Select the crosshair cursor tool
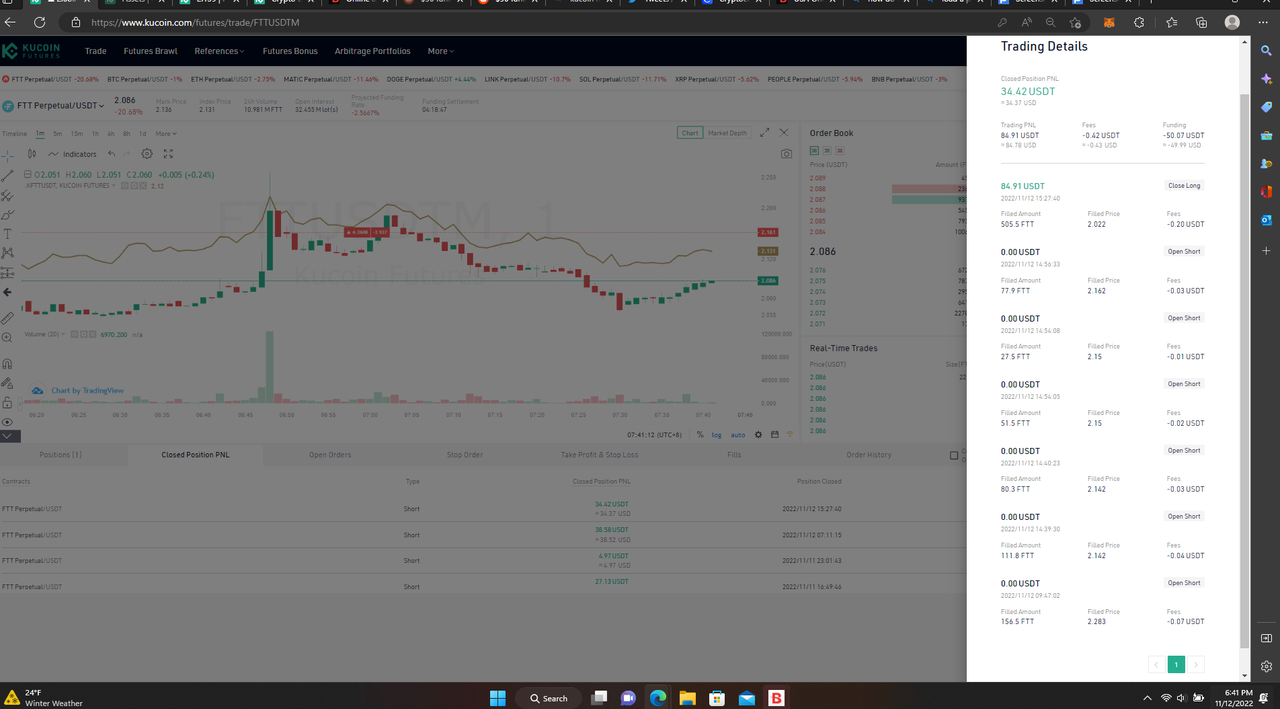The height and width of the screenshot is (709, 1280). (x=8, y=155)
